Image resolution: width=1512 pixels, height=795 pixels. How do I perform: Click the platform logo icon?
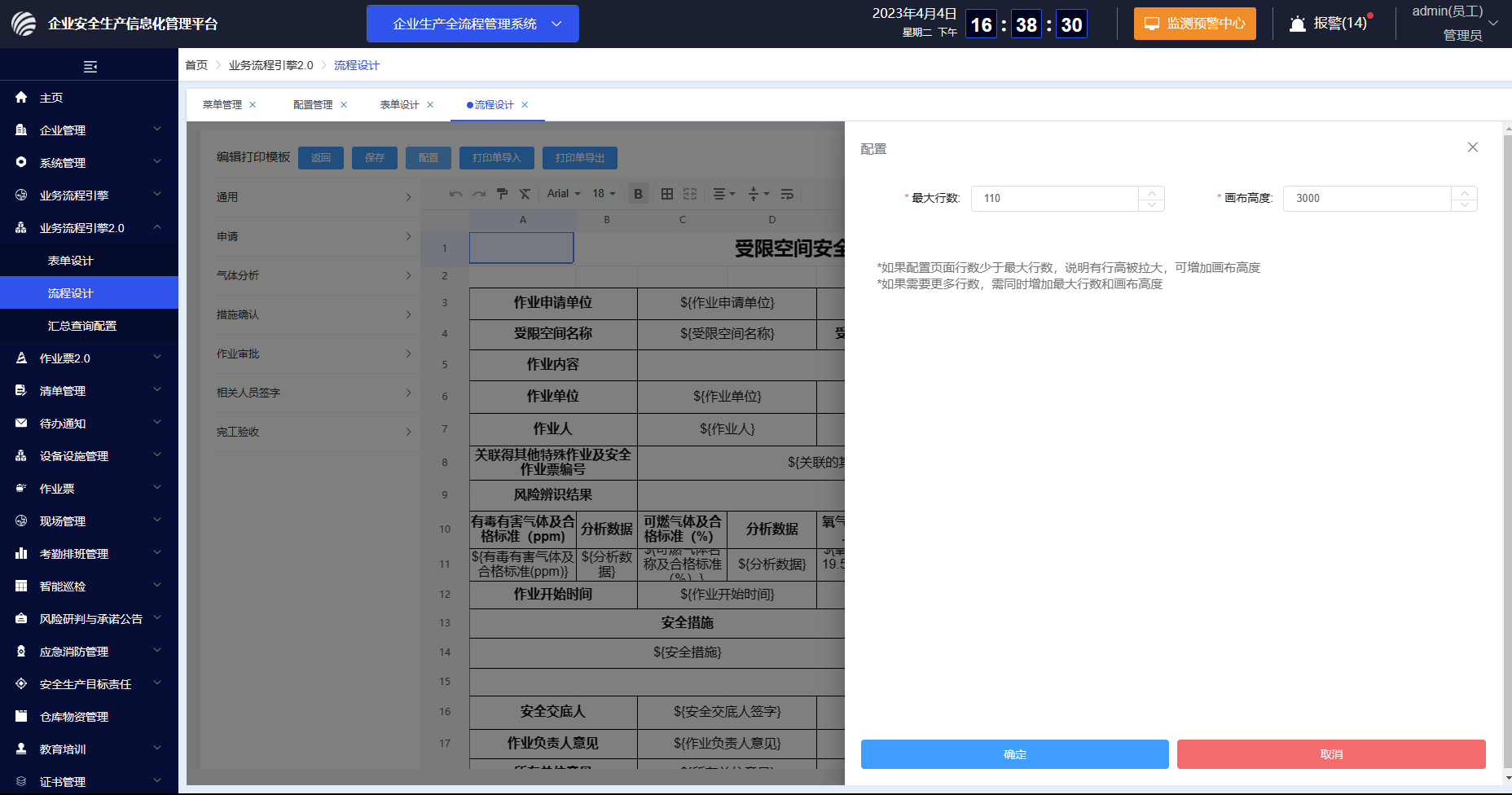pyautogui.click(x=24, y=24)
